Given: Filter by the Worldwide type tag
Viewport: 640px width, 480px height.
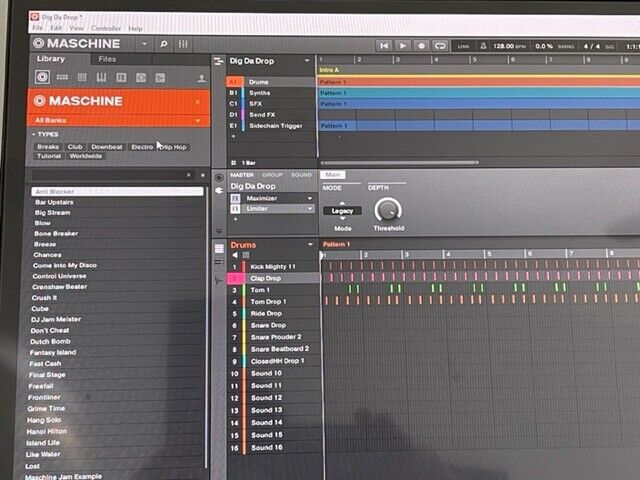Looking at the screenshot, I should point(86,156).
